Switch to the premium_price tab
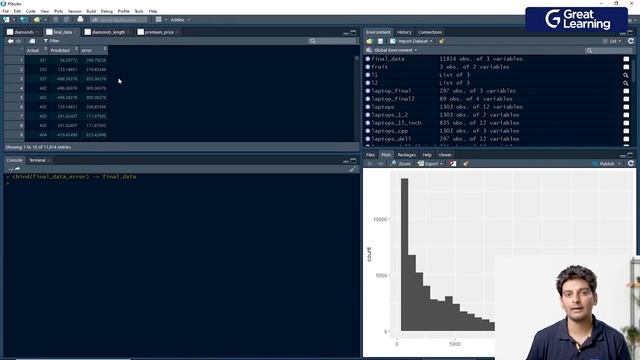Viewport: 640px width, 360px height. point(158,32)
